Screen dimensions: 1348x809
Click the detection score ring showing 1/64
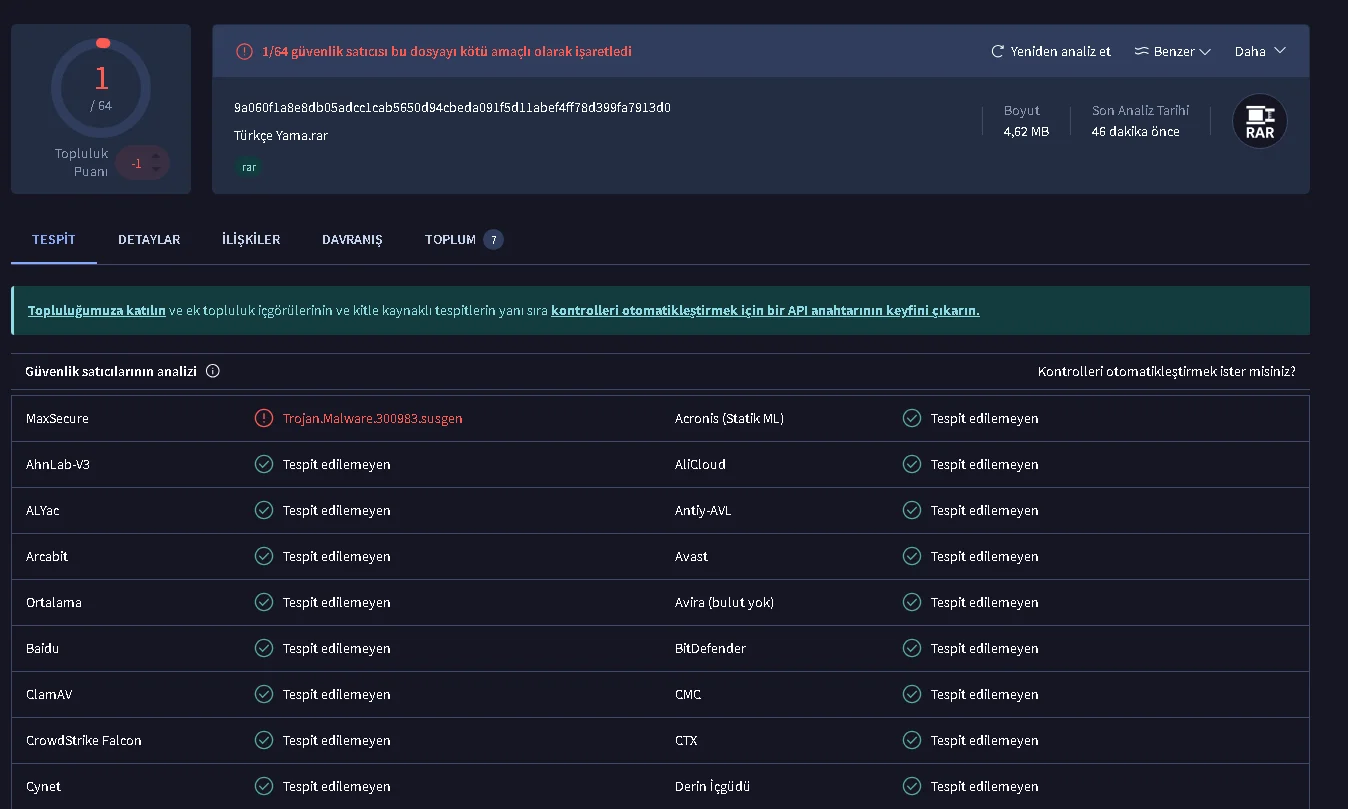(101, 88)
